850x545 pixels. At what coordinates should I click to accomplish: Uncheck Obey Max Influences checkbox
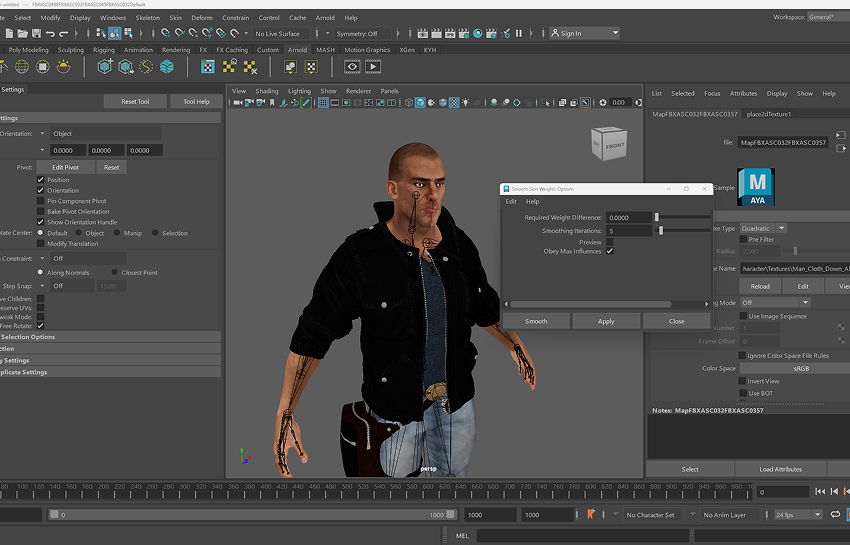[609, 251]
